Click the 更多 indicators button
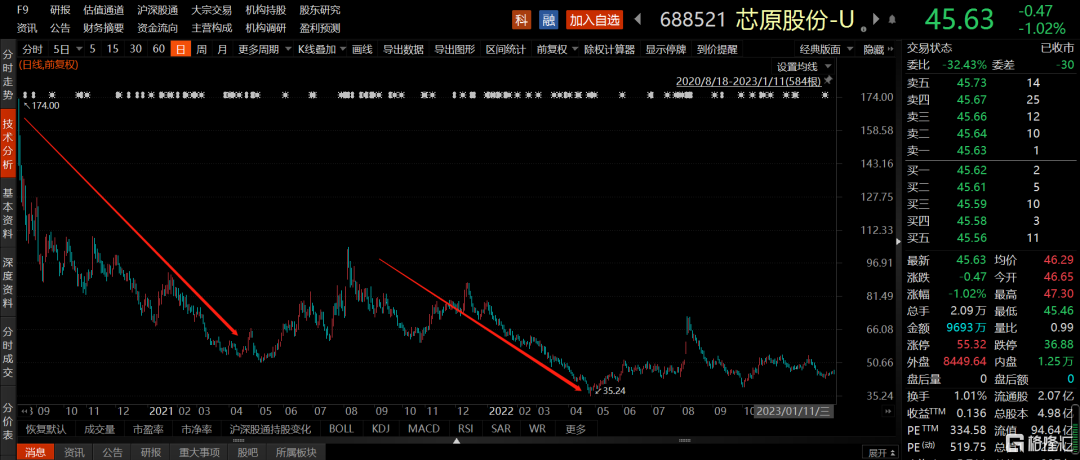Image resolution: width=1080 pixels, height=460 pixels. [x=575, y=429]
